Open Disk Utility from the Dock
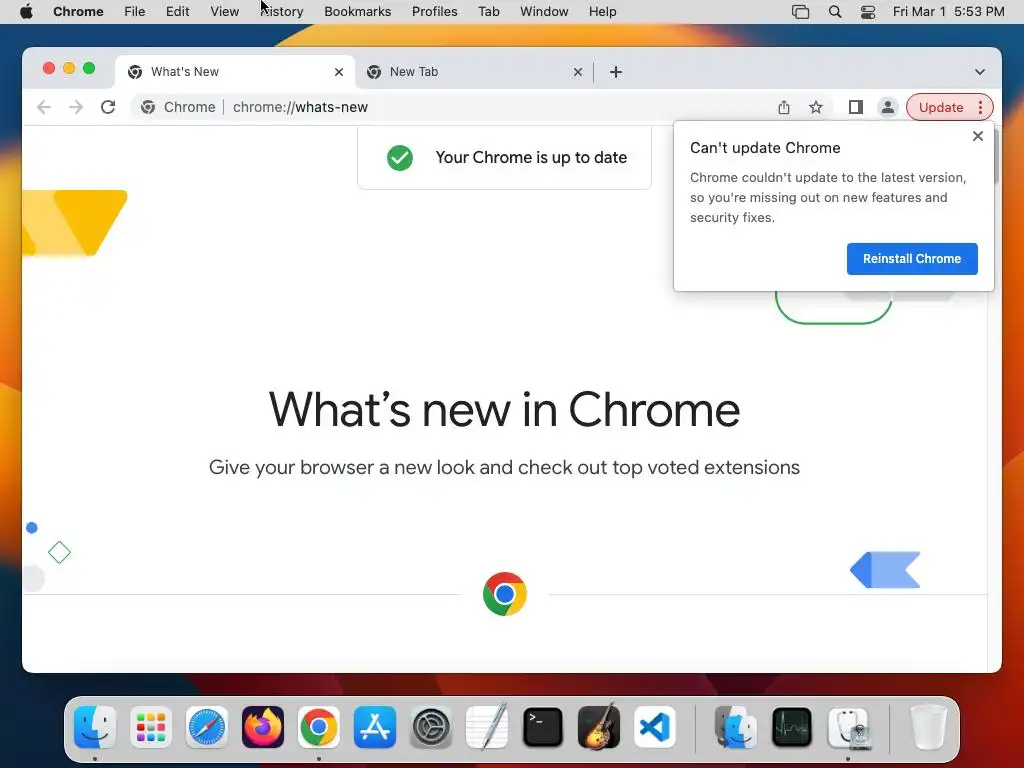 click(848, 727)
